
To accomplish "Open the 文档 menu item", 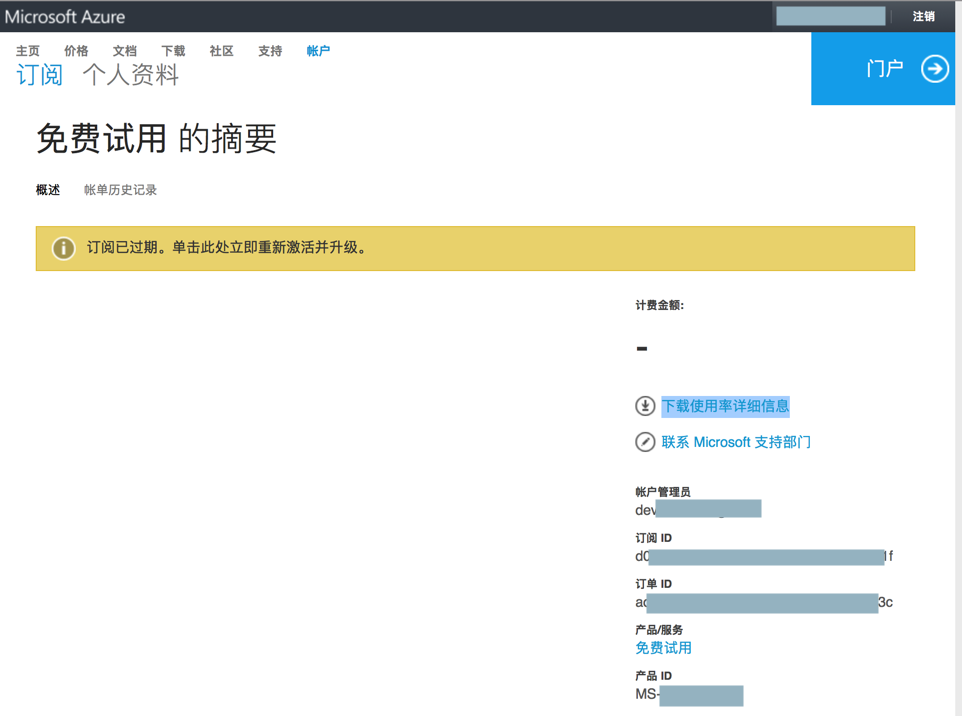I will point(125,51).
